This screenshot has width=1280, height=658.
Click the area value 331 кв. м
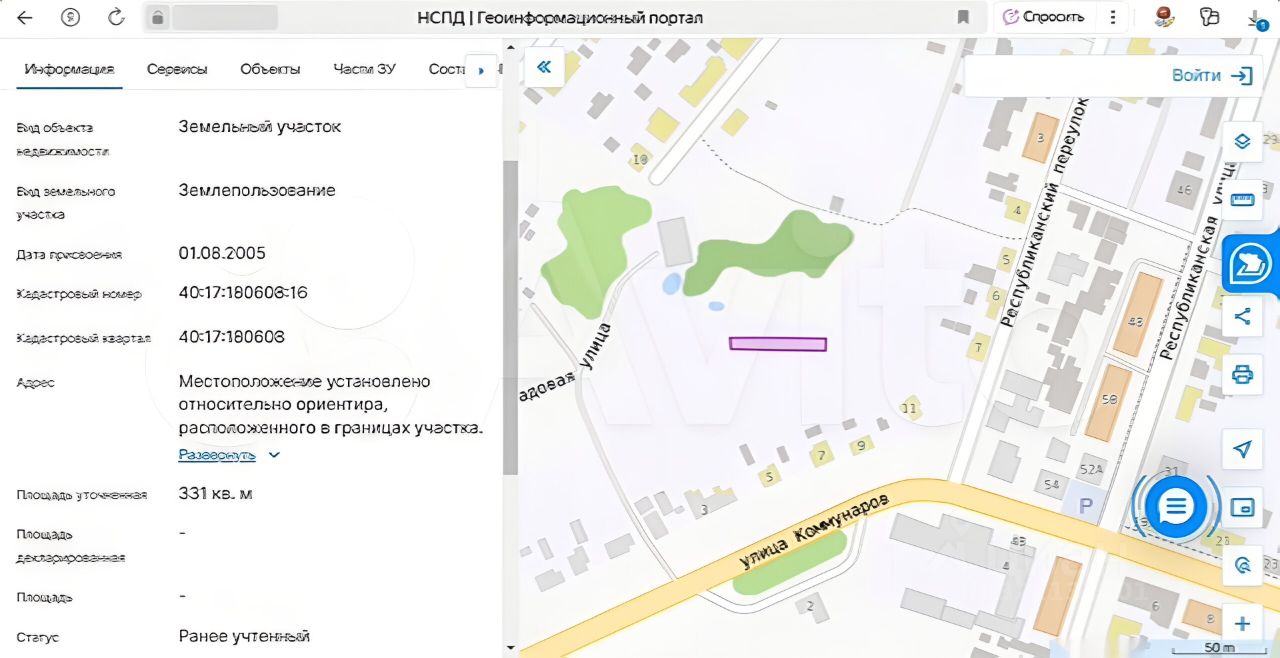pyautogui.click(x=215, y=493)
